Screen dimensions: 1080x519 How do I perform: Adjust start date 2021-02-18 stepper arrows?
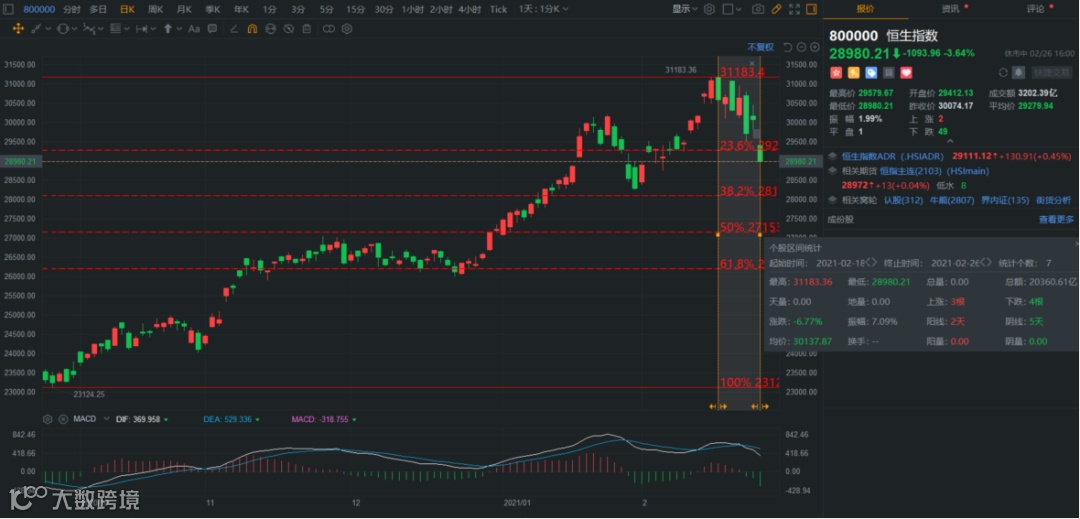pos(872,263)
